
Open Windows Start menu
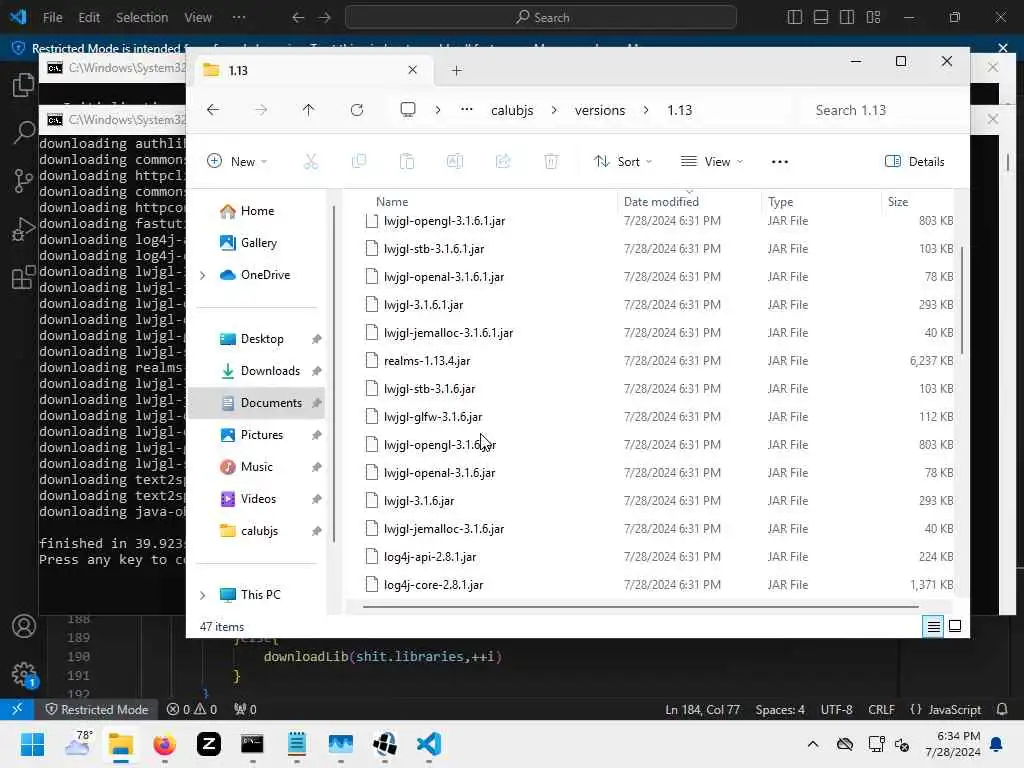coord(32,744)
